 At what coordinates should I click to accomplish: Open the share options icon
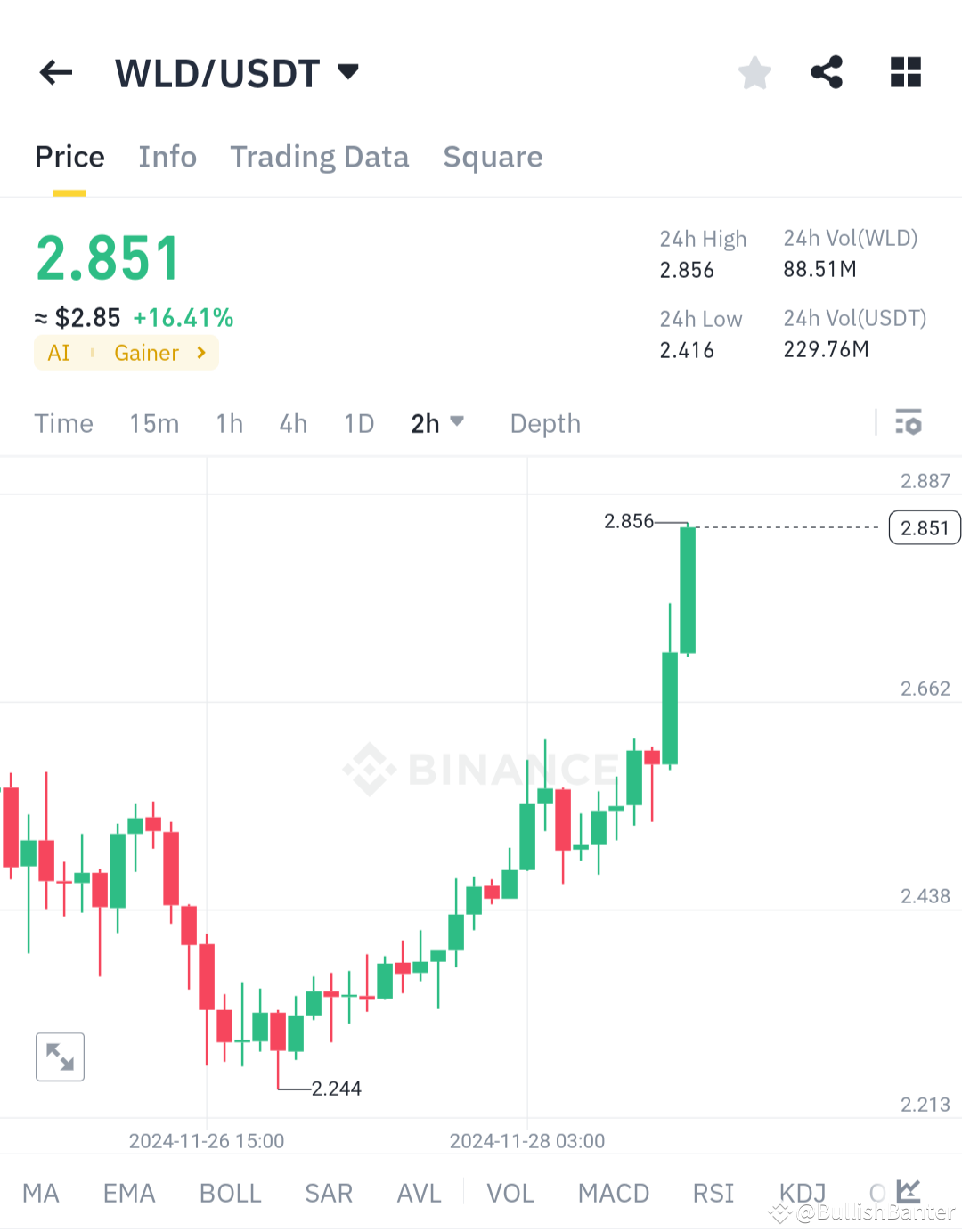pyautogui.click(x=827, y=73)
